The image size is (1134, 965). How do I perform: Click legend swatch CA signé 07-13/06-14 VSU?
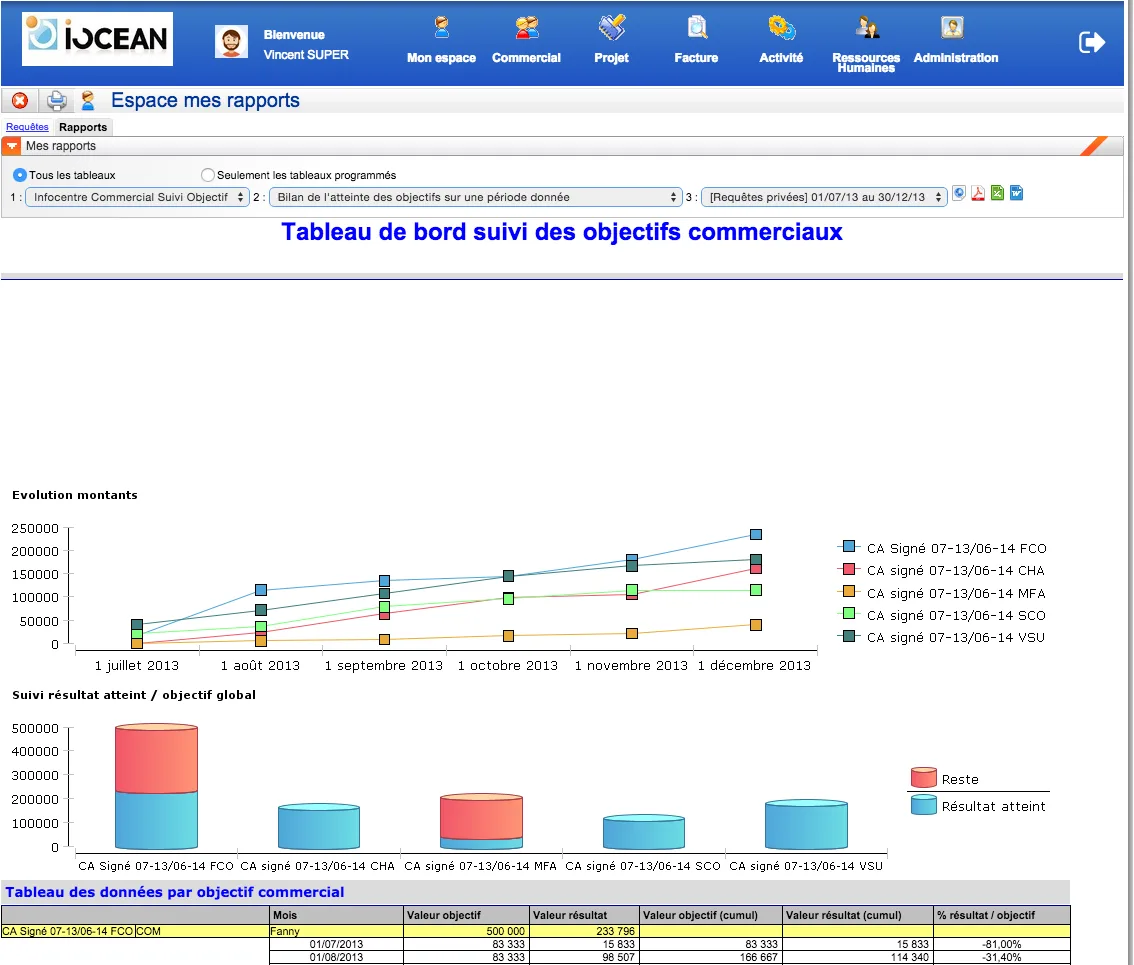[x=849, y=636]
